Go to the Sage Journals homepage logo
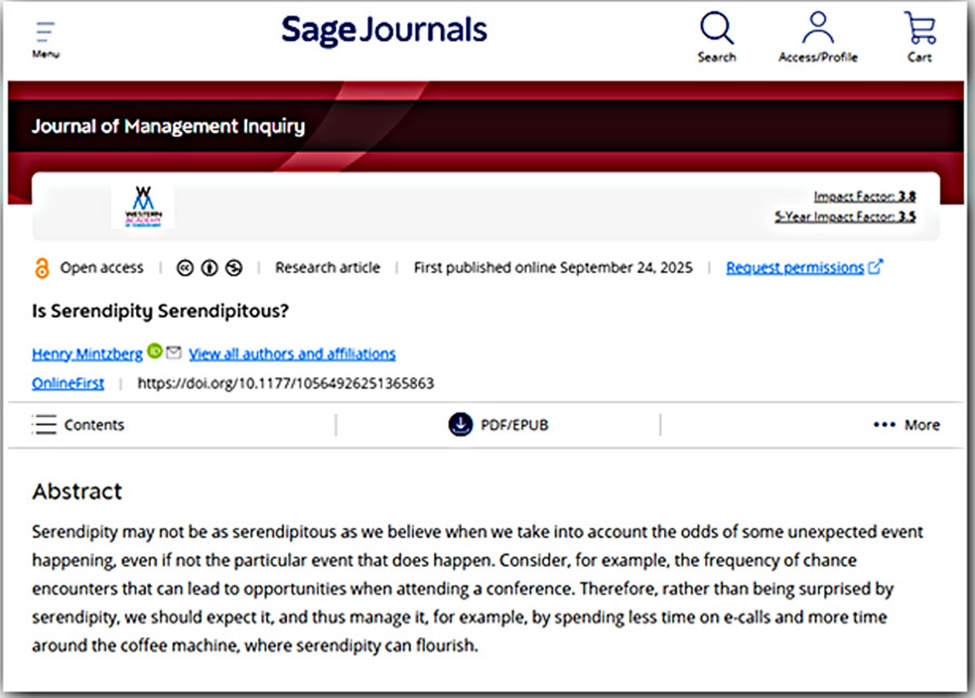The image size is (975, 698). click(384, 31)
